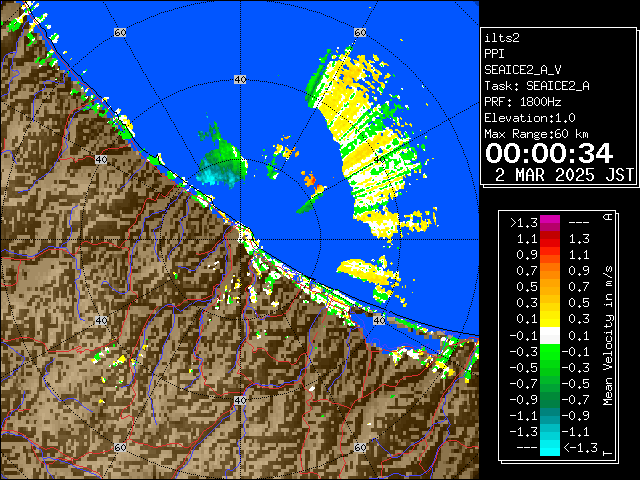
Task: Click the letter 'A' atop the legend
Action: click(x=608, y=216)
